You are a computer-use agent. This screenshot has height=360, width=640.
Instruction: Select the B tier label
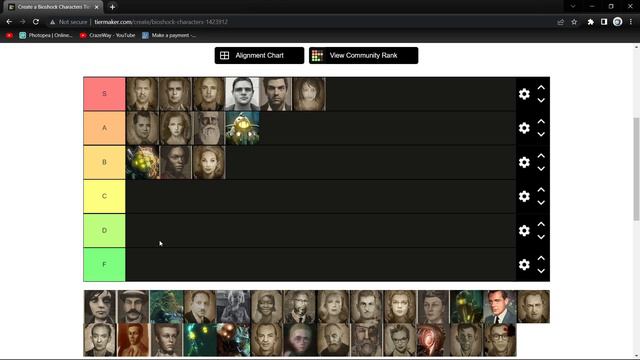[104, 162]
